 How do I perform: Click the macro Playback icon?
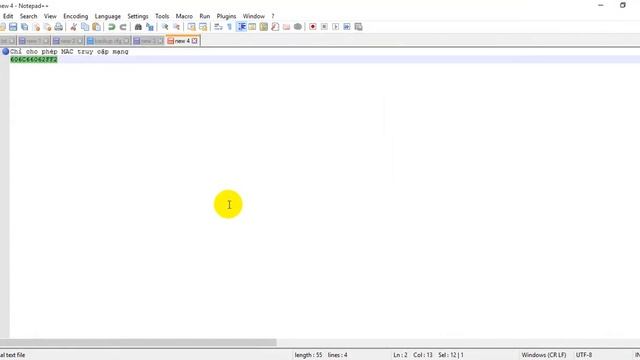[x=336, y=27]
